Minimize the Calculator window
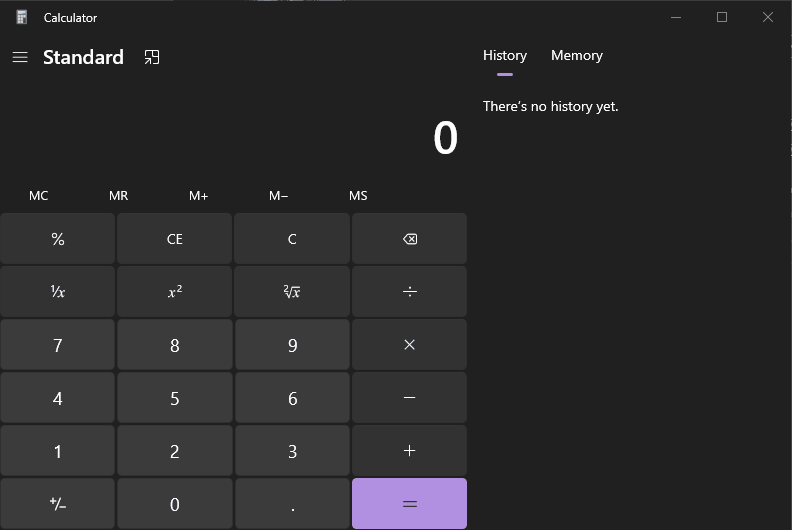 676,17
